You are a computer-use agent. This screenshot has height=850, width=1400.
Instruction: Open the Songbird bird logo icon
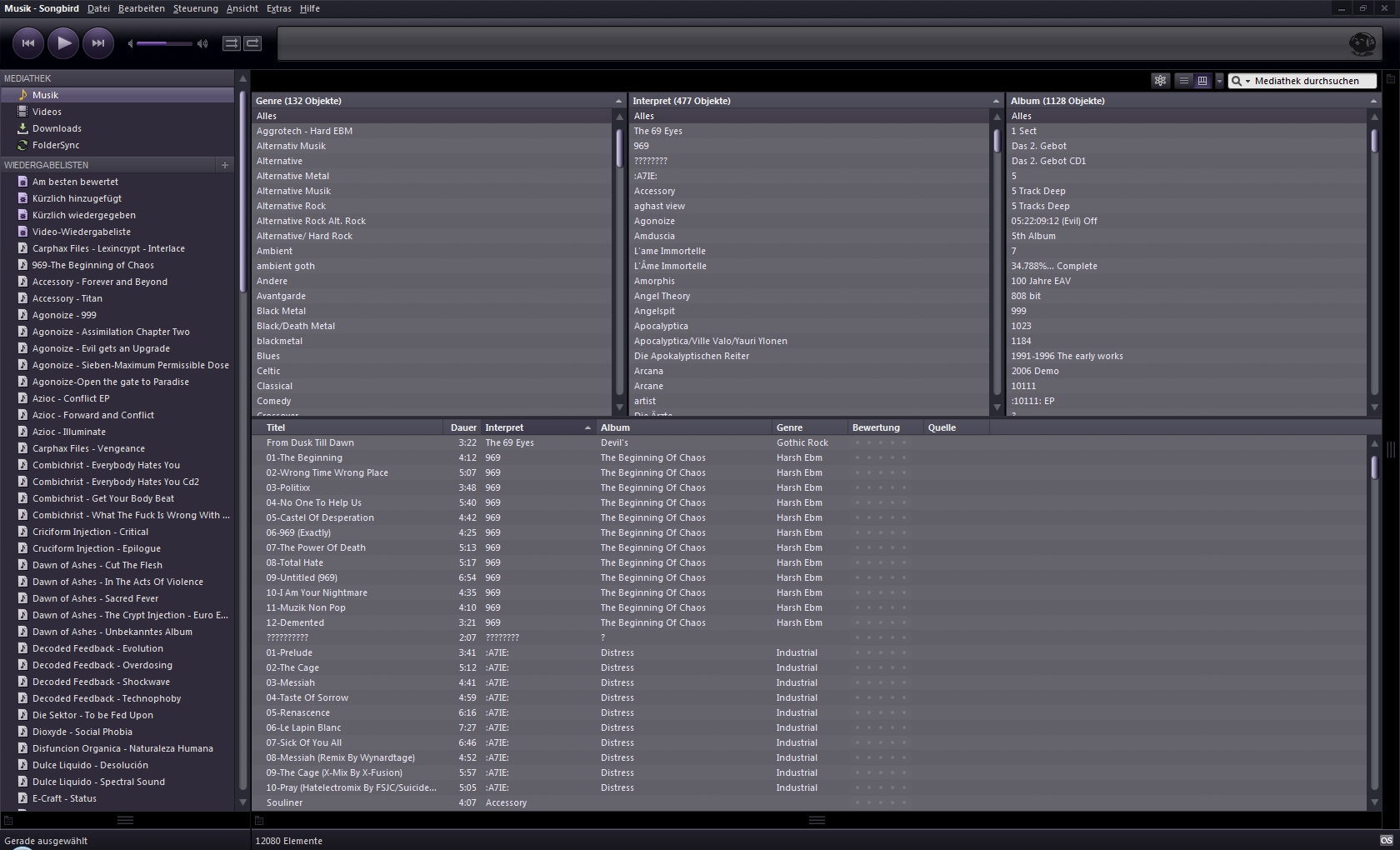pos(1362,43)
